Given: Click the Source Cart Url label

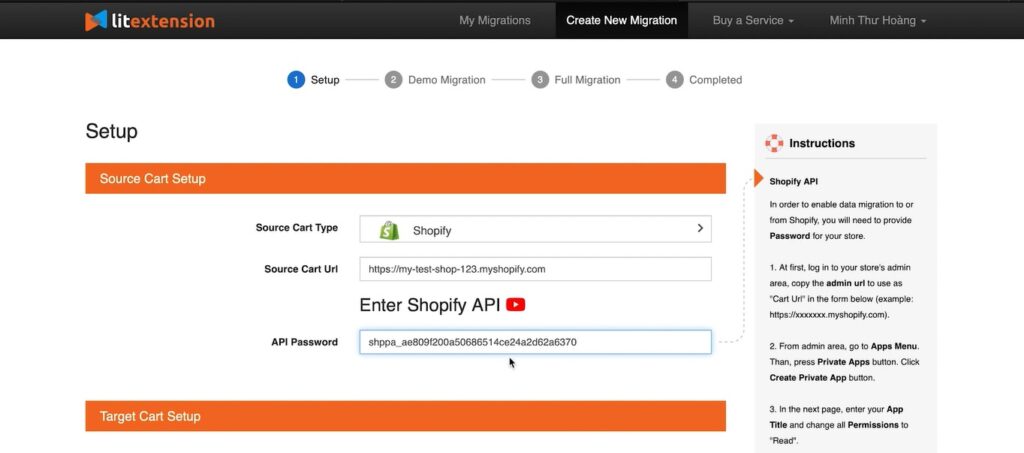Looking at the screenshot, I should pos(301,268).
